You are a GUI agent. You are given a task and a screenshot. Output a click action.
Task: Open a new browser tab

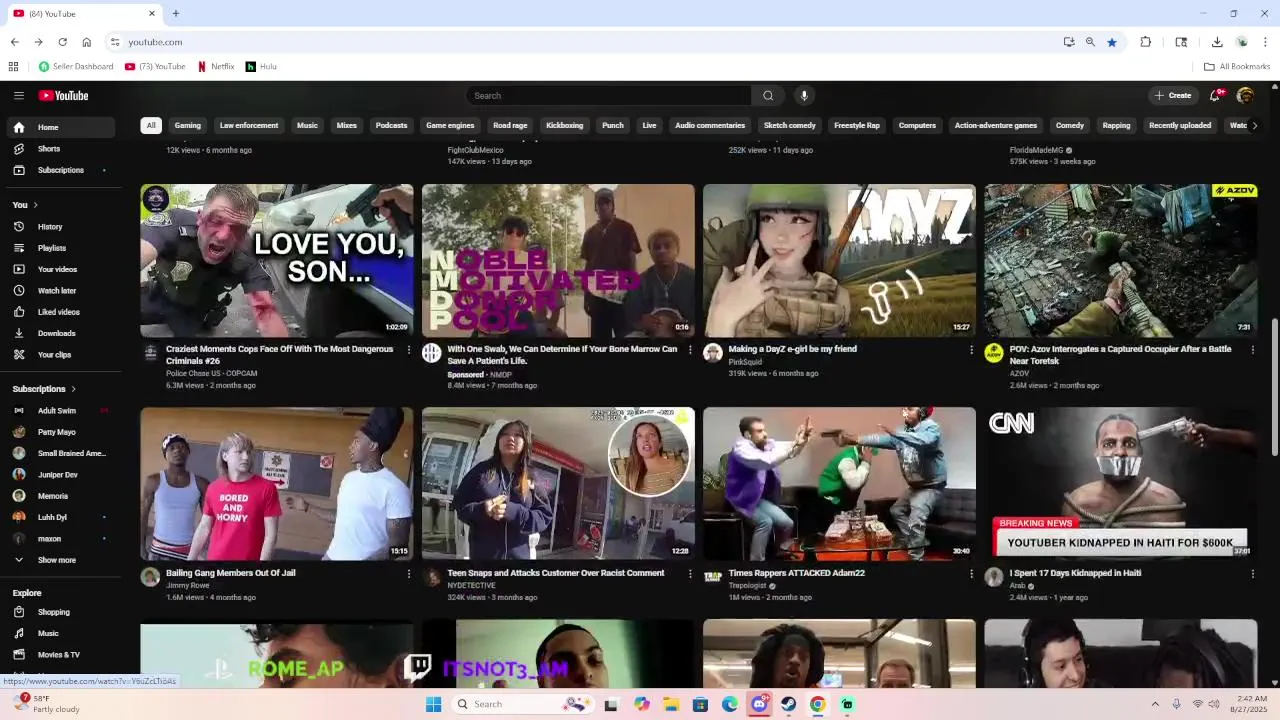tap(176, 13)
